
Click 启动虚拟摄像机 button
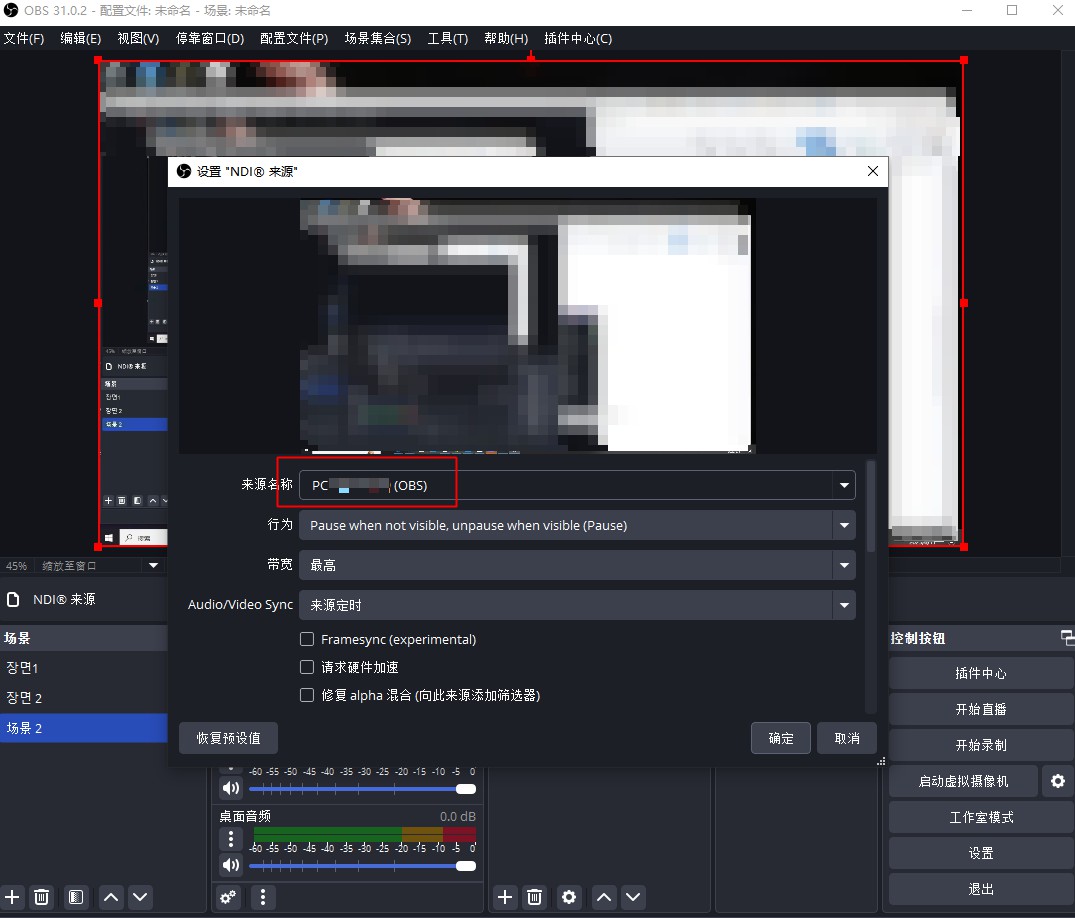(x=963, y=781)
